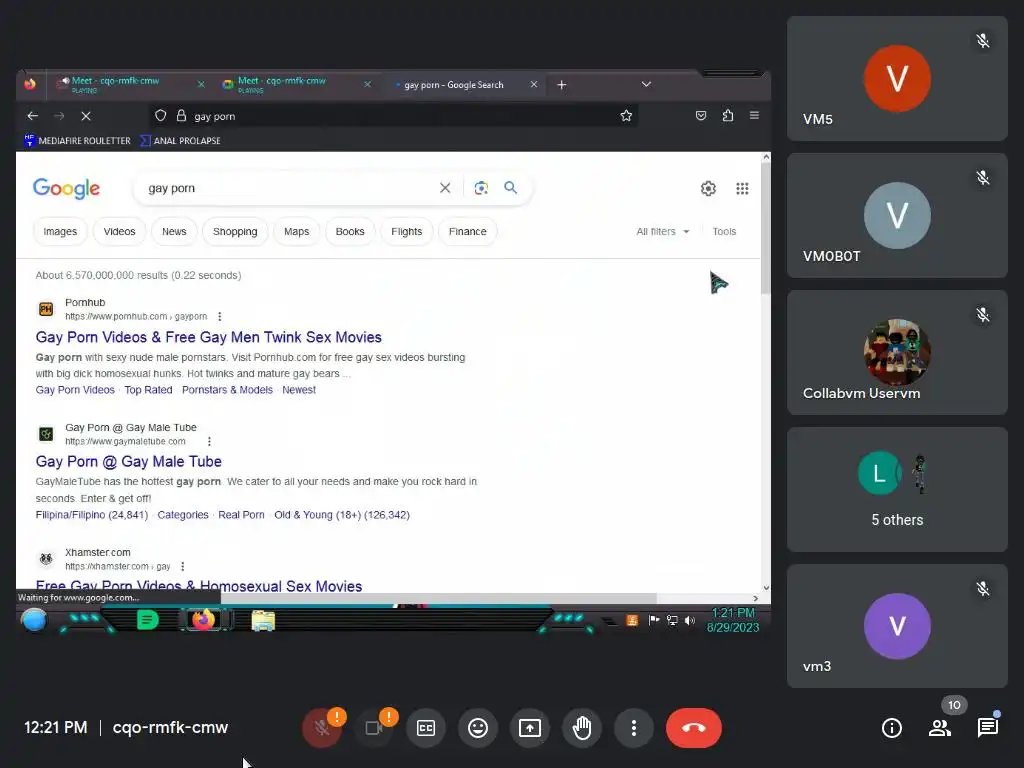Open the MEDIAFIRE ROULETTER bookmark
Screen dimensions: 1024x768
tap(77, 140)
